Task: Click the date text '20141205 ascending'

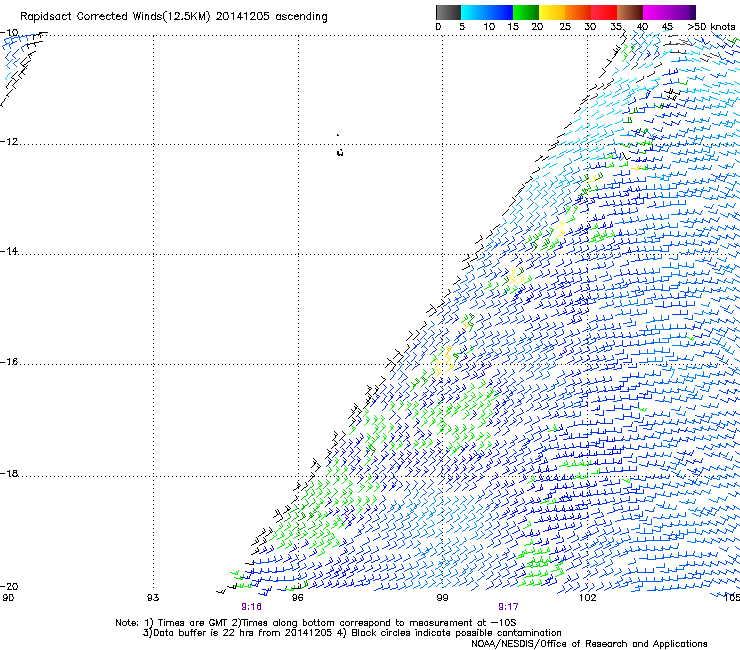Action: pos(271,17)
